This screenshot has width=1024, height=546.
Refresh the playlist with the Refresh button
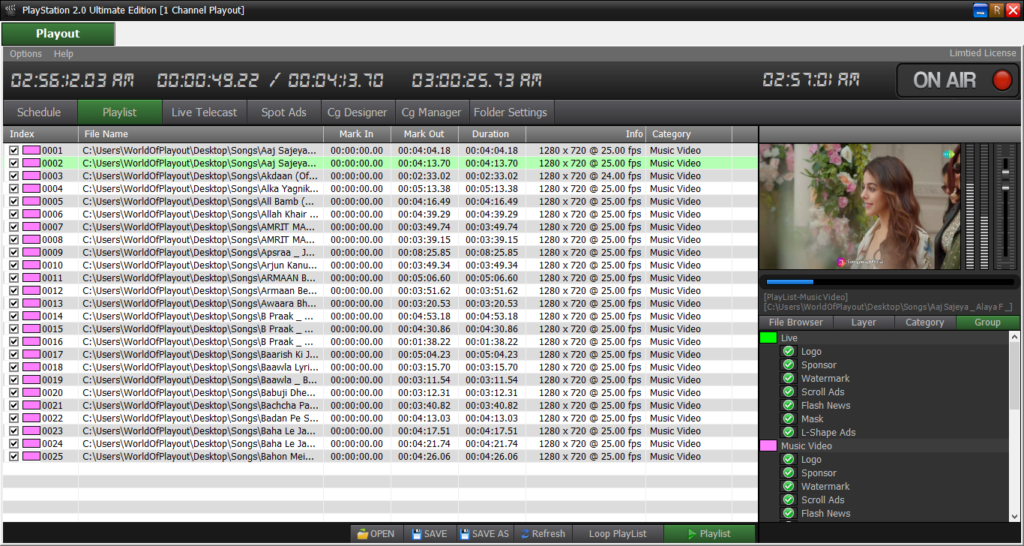pos(543,534)
